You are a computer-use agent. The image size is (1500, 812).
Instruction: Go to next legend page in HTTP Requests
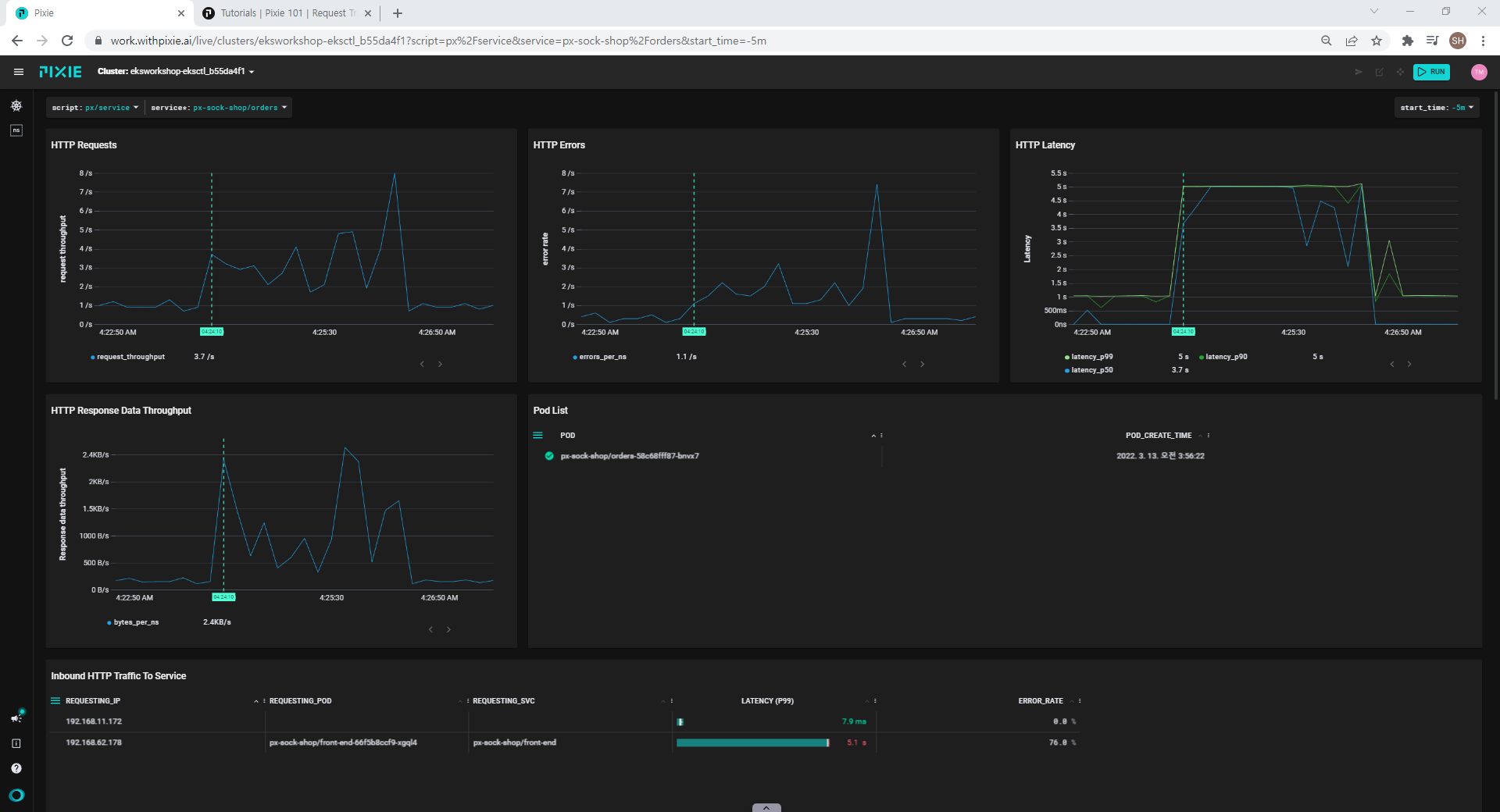pyautogui.click(x=440, y=364)
